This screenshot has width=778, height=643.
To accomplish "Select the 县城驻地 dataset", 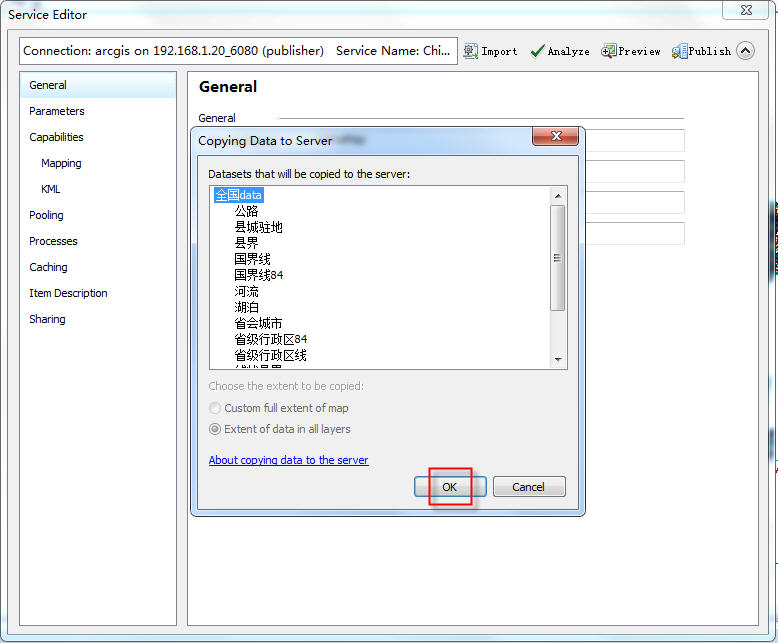I will point(258,227).
